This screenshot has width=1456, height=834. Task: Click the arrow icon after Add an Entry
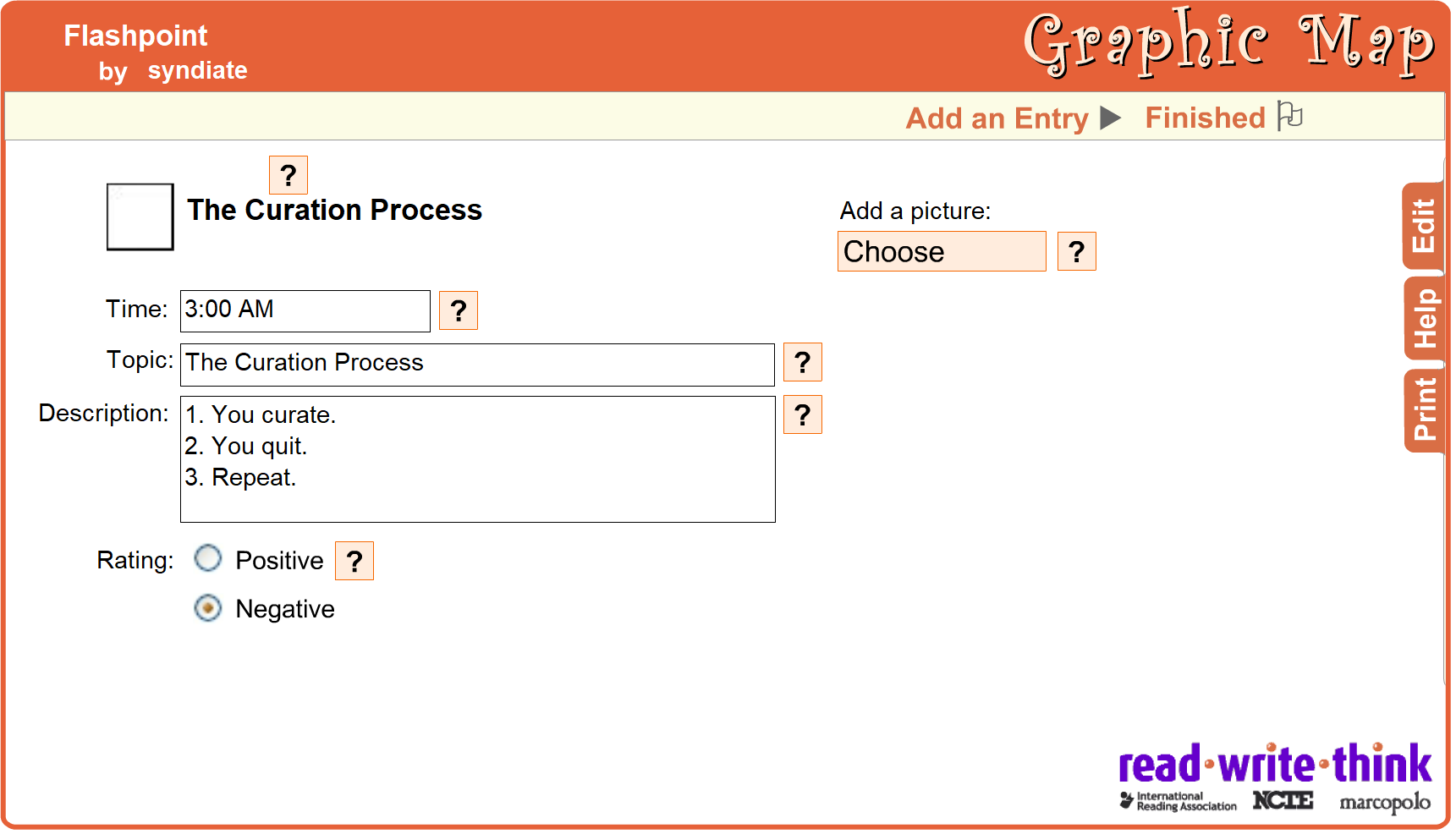pyautogui.click(x=1110, y=118)
